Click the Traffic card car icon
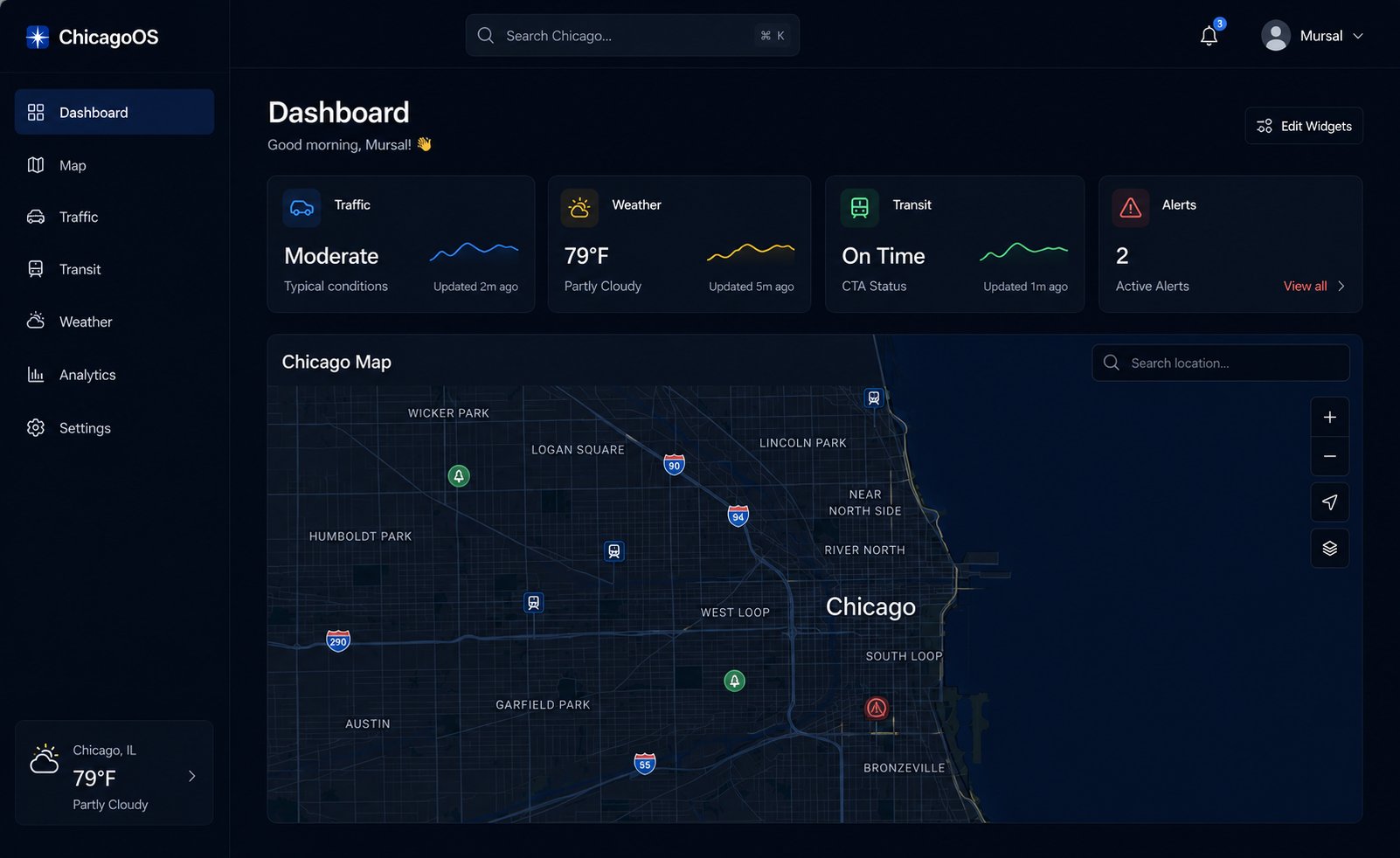The image size is (1400, 858). (x=301, y=208)
